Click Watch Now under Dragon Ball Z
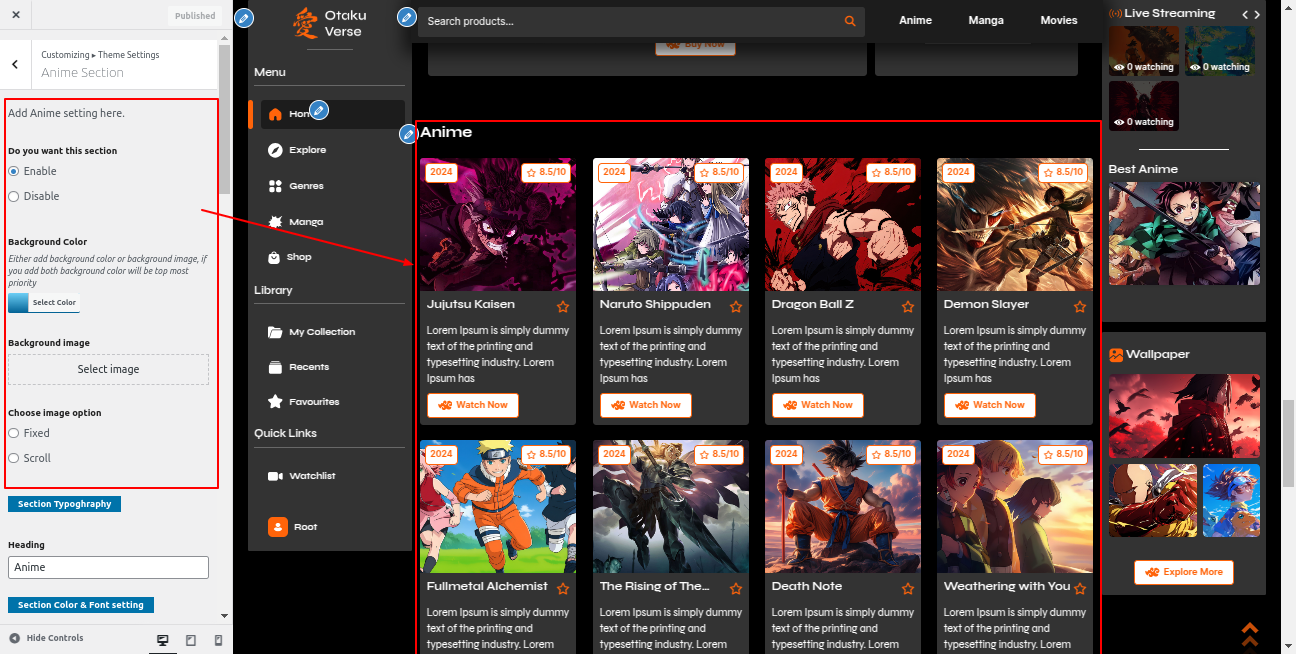This screenshot has height=654, width=1296. click(817, 405)
